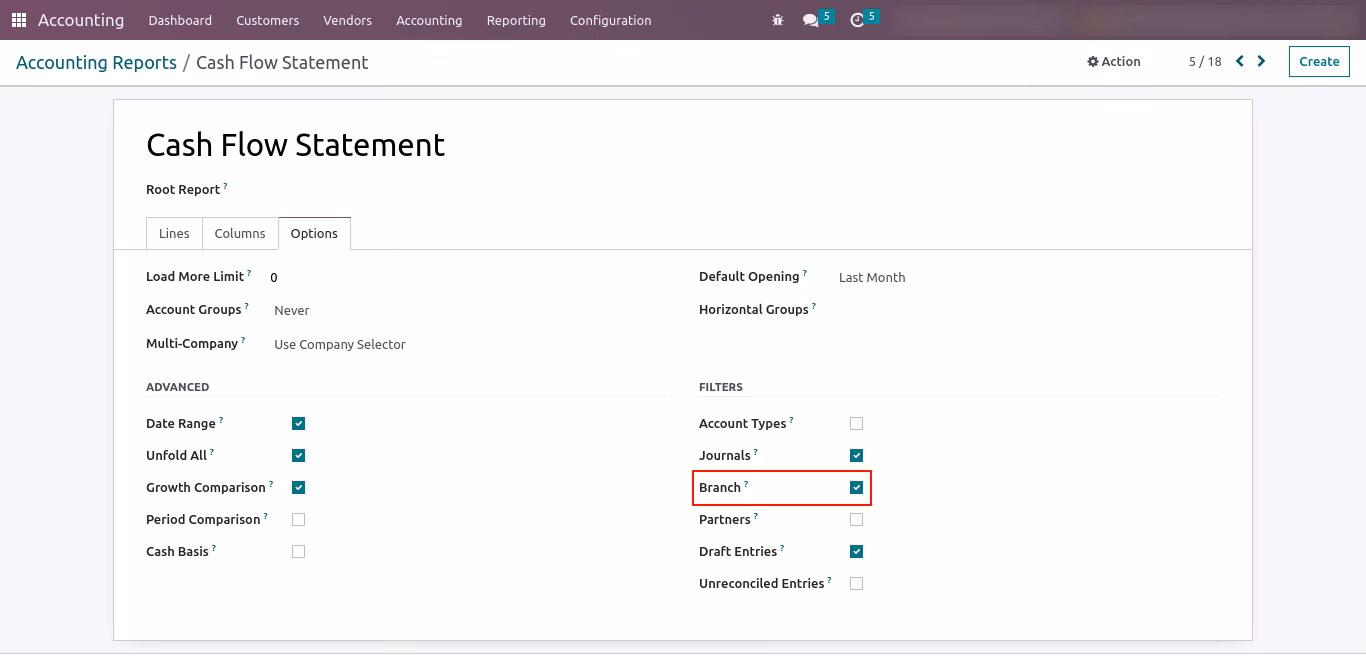This screenshot has width=1366, height=656.
Task: Click the Horizontal Groups help mark
Action: coord(814,306)
